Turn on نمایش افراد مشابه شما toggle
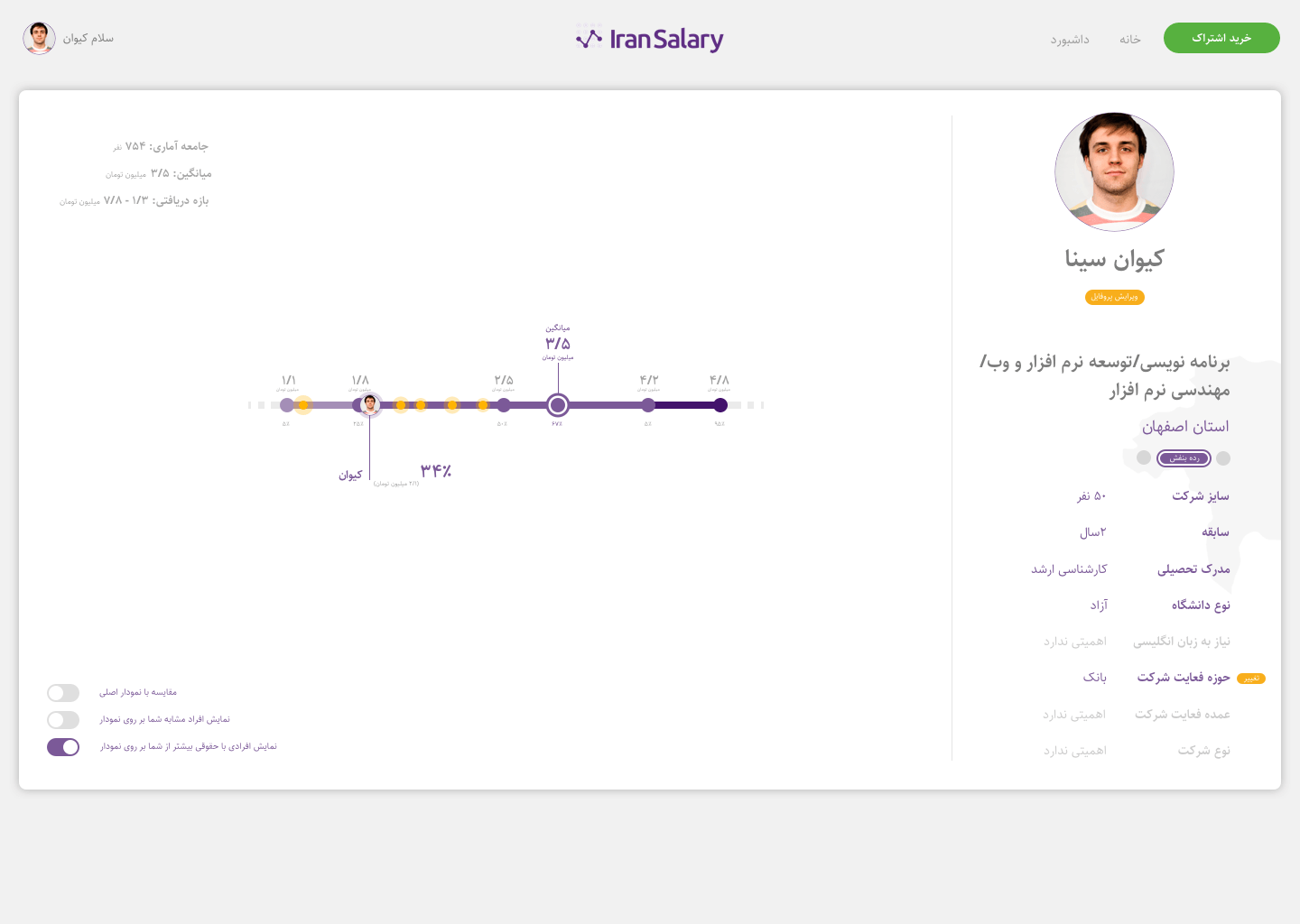 63,720
